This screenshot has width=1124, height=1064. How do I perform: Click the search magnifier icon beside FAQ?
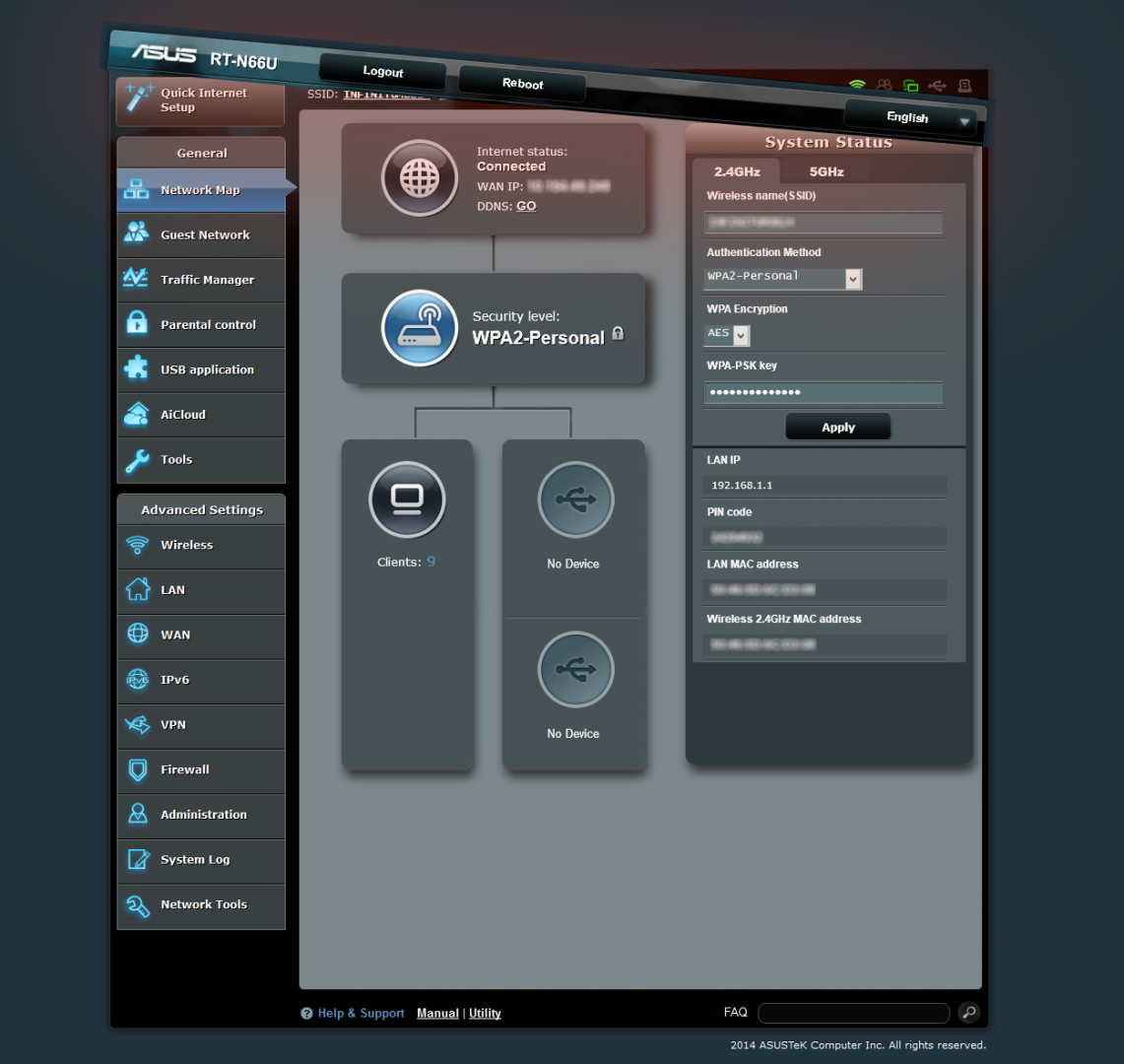click(968, 1013)
